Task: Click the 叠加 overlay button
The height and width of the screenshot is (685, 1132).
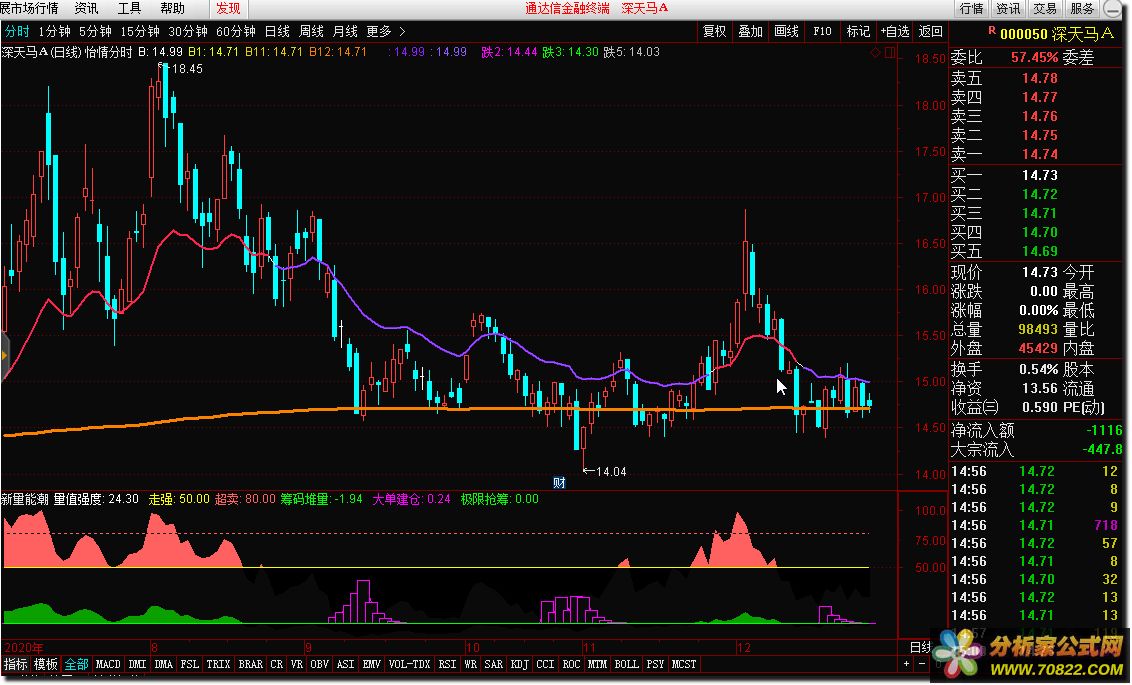Action: point(751,32)
